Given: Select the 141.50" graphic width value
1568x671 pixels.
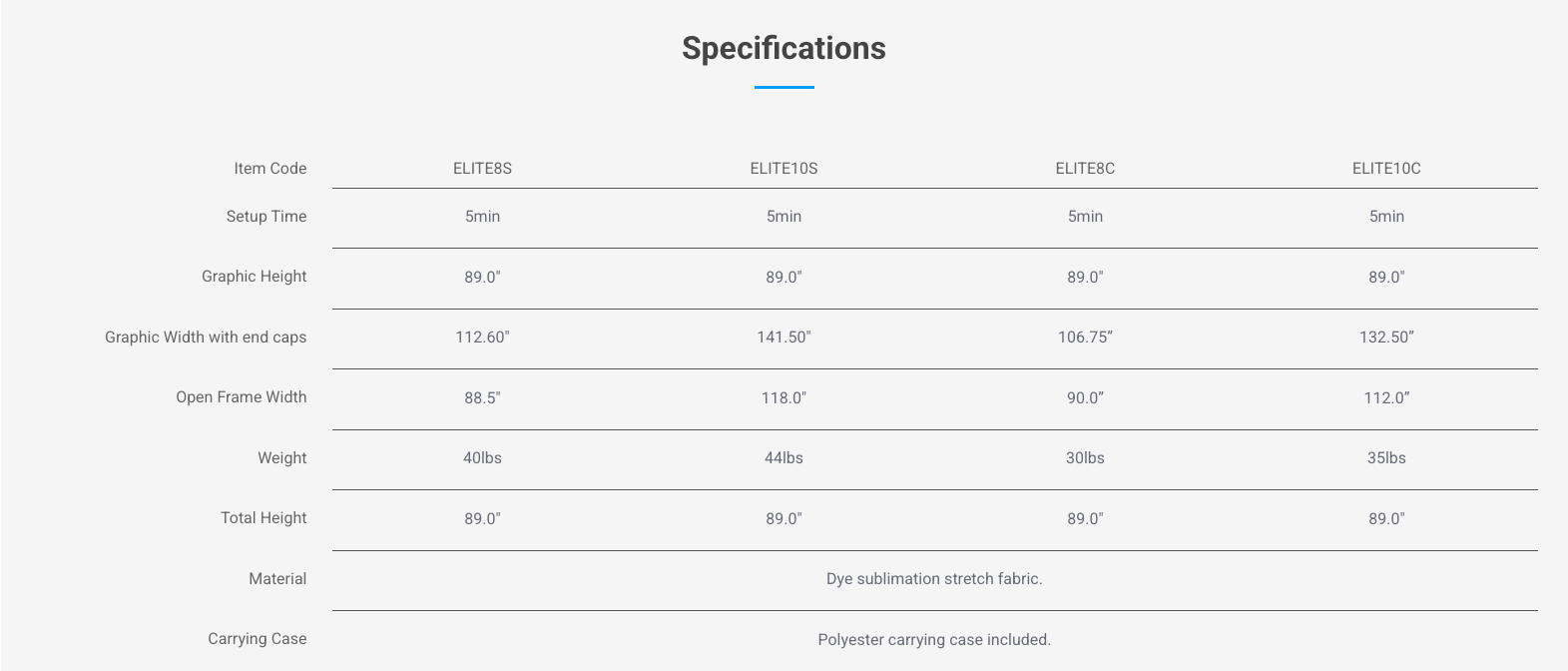Looking at the screenshot, I should tap(784, 337).
